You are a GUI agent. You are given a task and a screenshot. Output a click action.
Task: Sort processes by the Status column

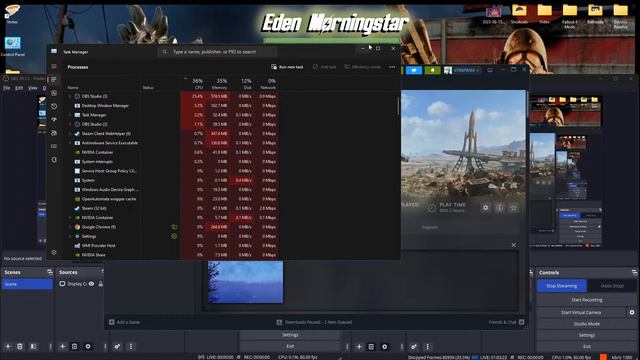point(148,87)
